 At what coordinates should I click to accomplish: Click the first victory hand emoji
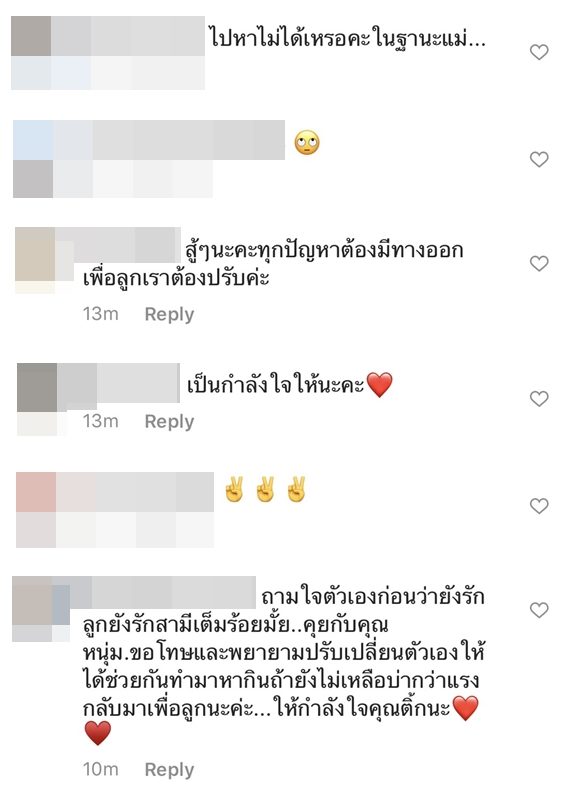(x=234, y=489)
